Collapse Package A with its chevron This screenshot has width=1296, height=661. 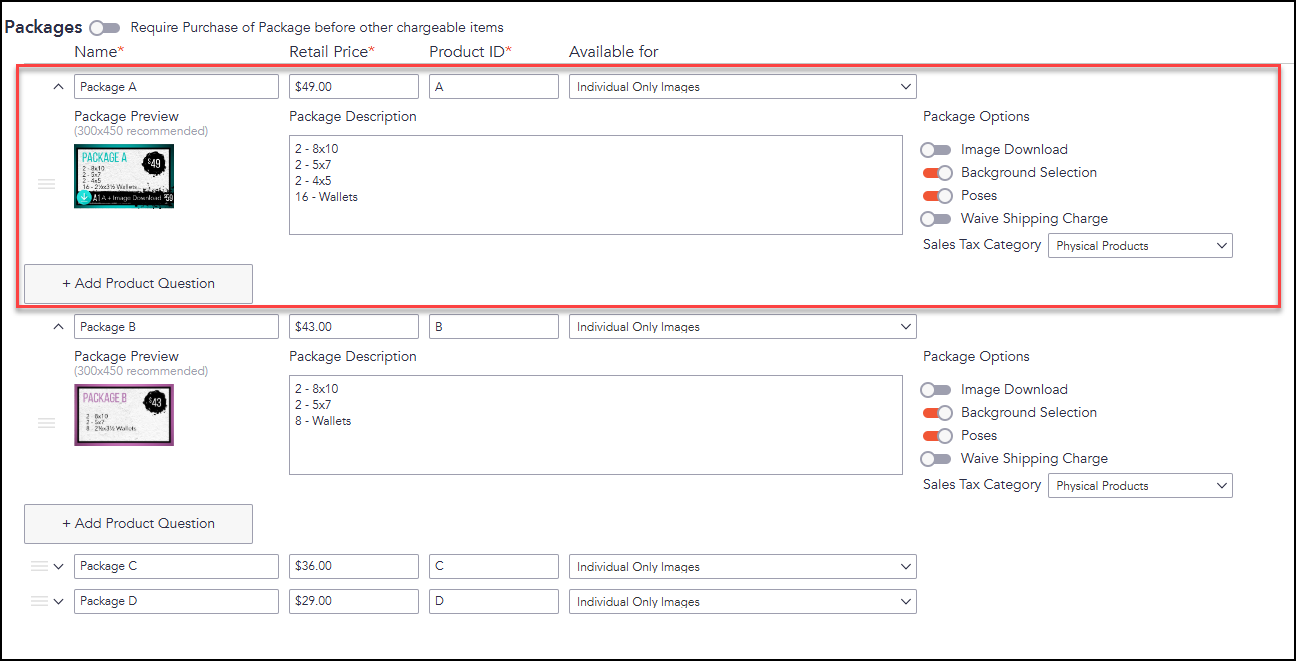[58, 87]
